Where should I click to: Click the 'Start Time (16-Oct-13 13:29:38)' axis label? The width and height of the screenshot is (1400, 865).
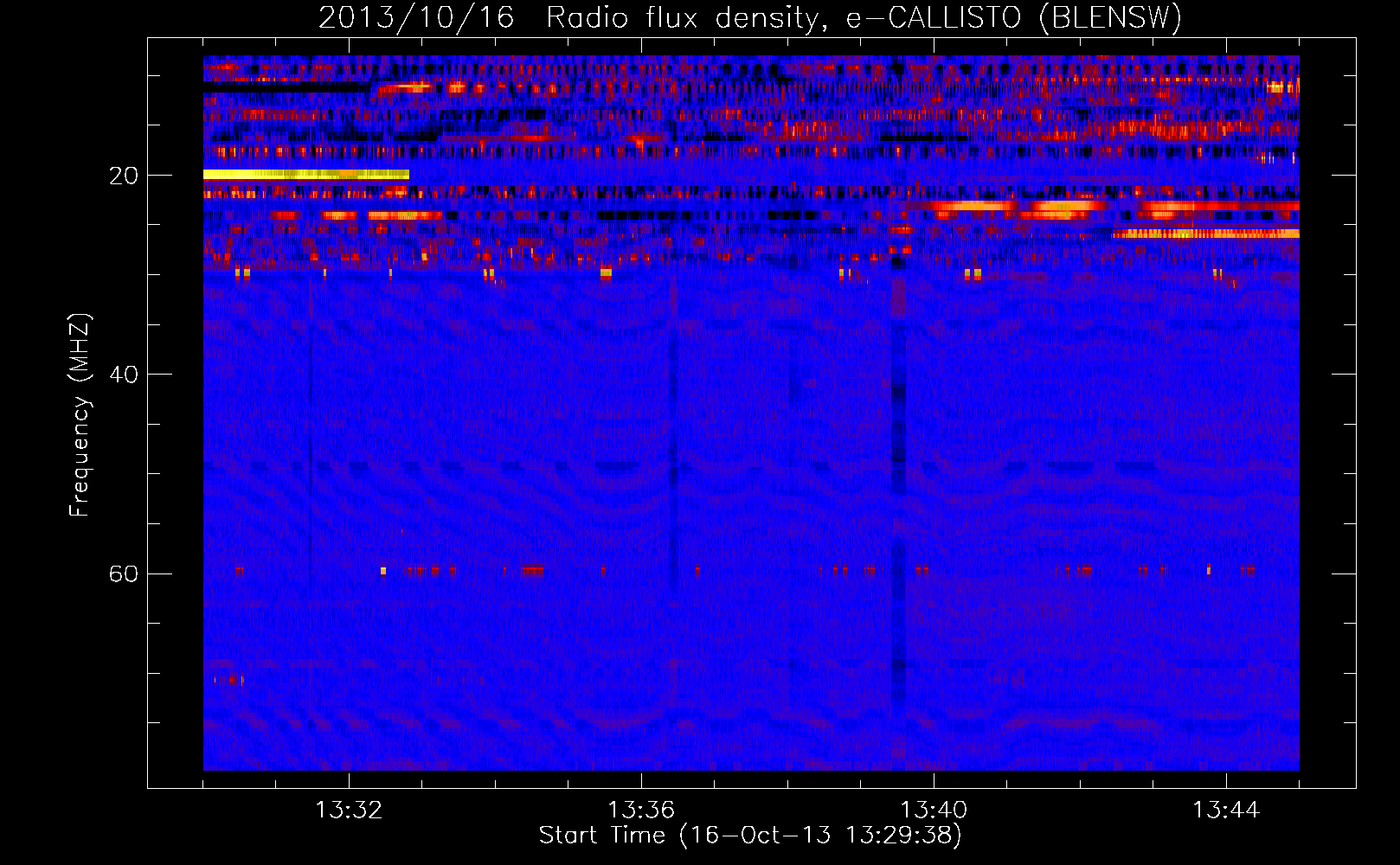pos(750,836)
